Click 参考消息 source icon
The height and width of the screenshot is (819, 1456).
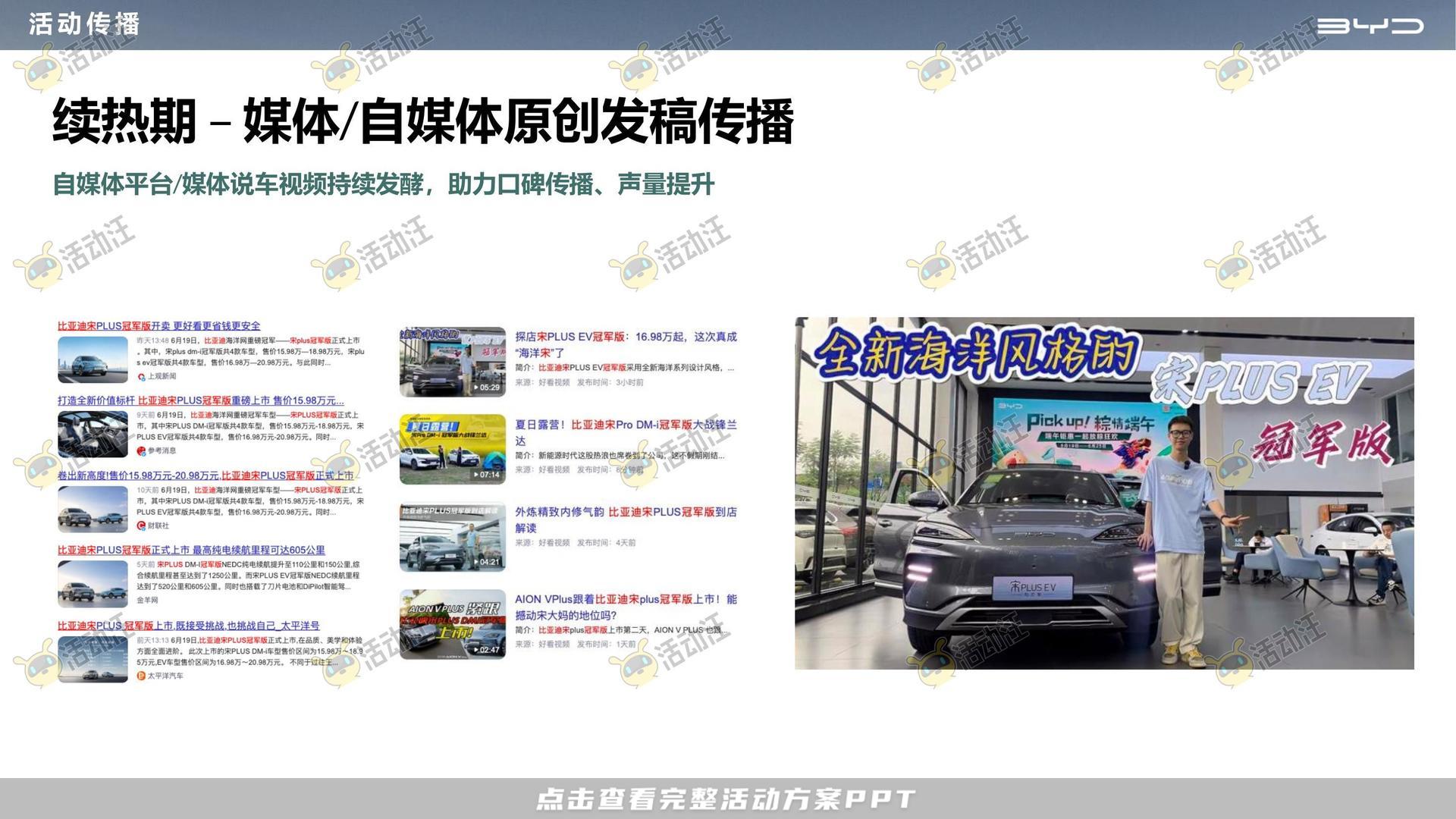click(141, 451)
